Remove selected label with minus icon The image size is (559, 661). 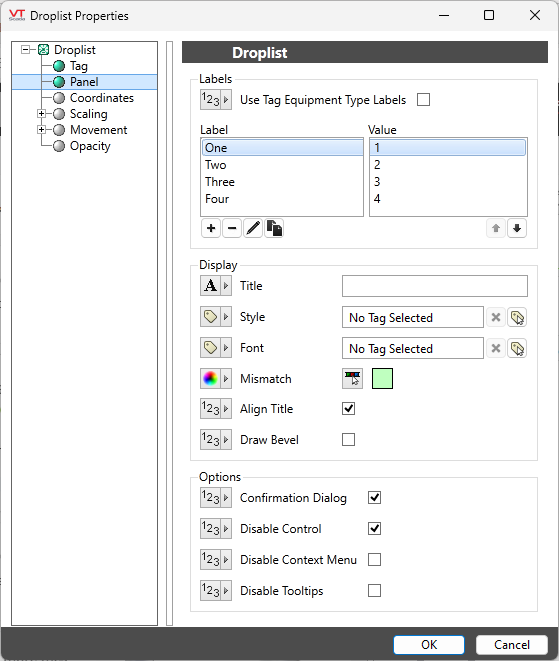[232, 228]
